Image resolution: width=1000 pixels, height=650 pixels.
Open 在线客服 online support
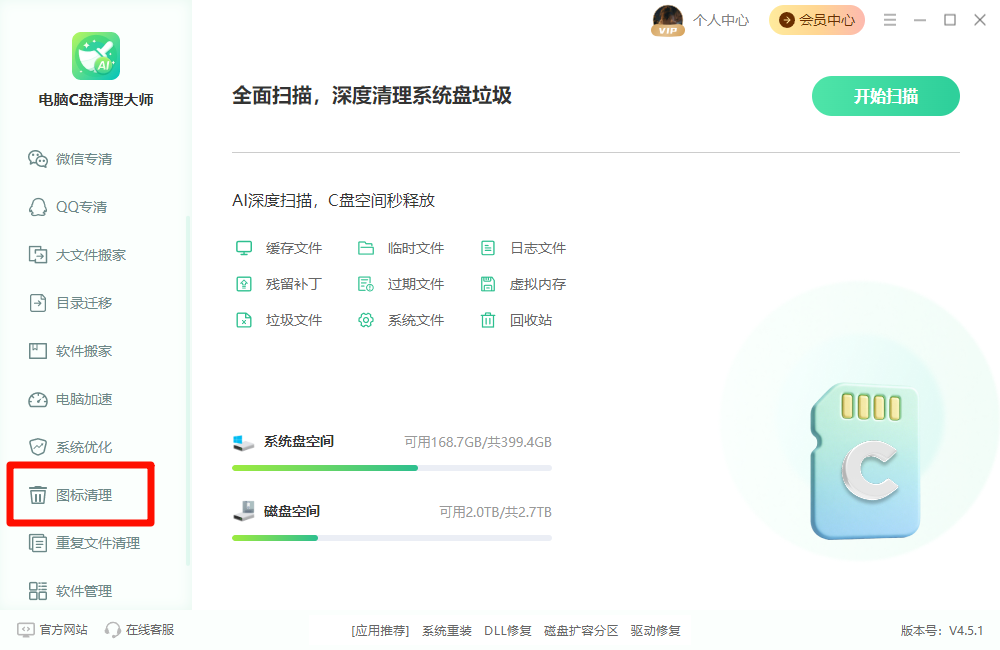tap(150, 630)
